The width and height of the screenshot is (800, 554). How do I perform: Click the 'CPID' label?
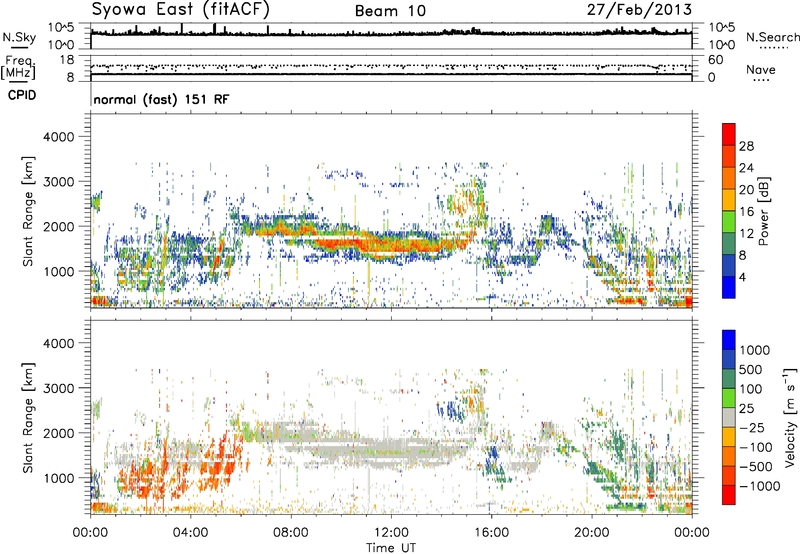pos(21,95)
